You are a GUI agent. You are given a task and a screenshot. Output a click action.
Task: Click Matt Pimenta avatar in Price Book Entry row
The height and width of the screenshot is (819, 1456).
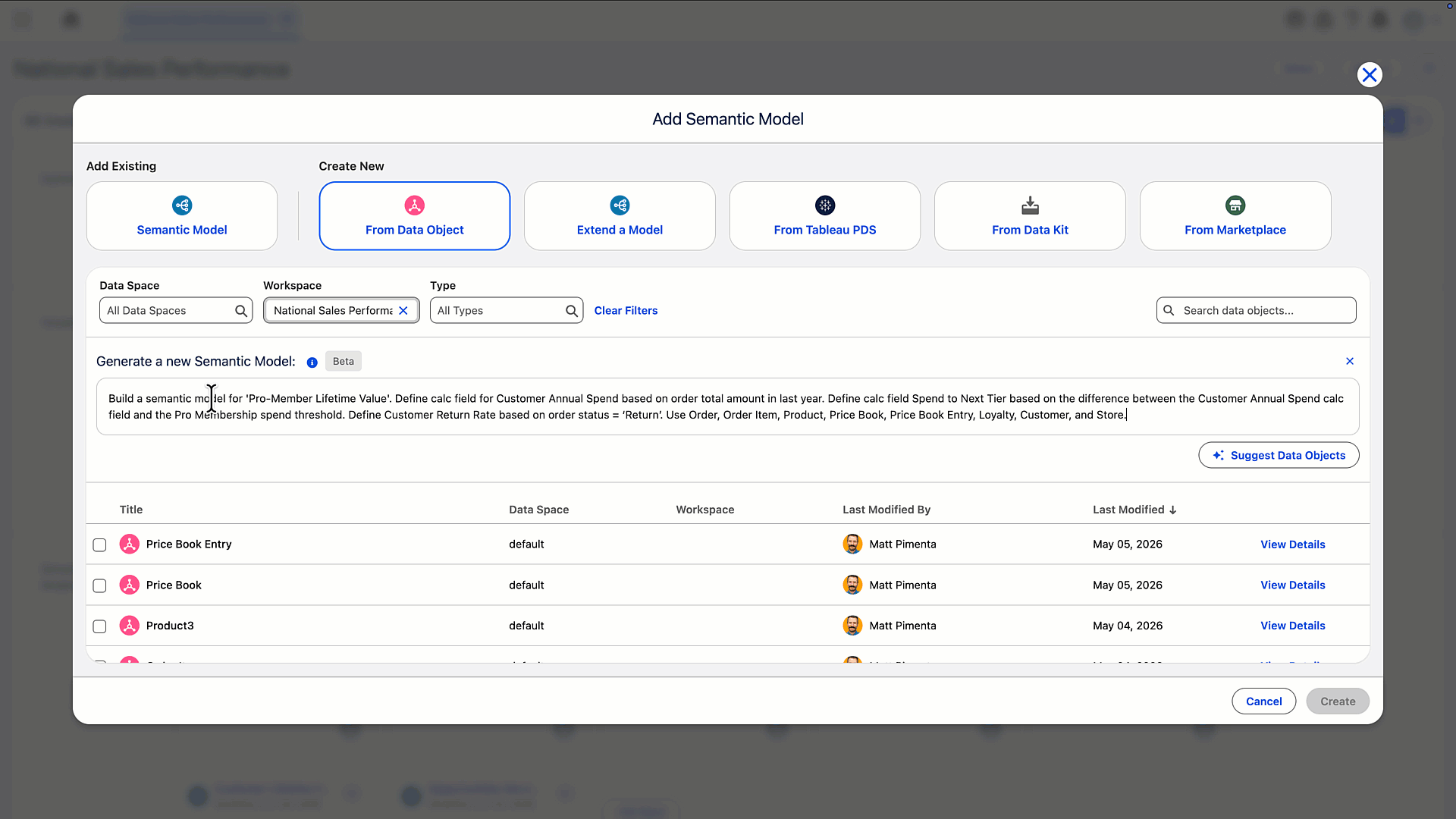point(852,544)
